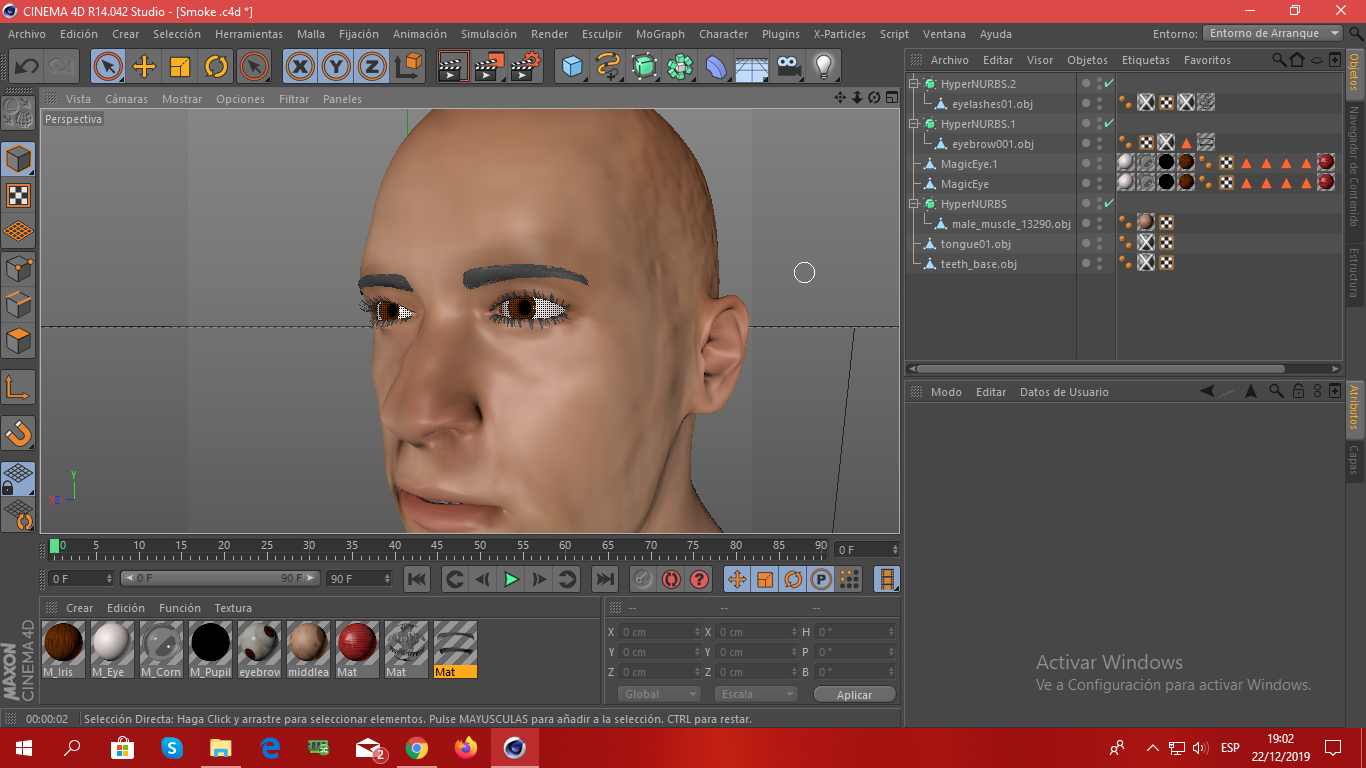The height and width of the screenshot is (768, 1366).
Task: Open the Cámaras viewport menu
Action: coord(126,99)
